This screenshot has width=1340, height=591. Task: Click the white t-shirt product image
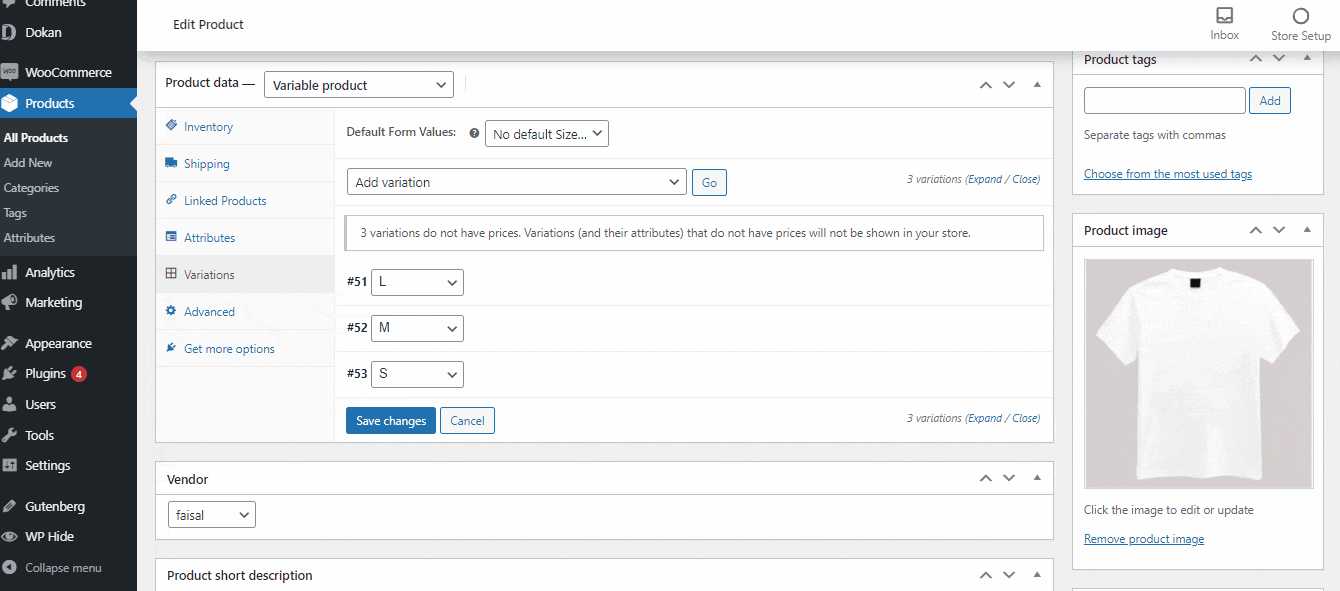point(1198,374)
